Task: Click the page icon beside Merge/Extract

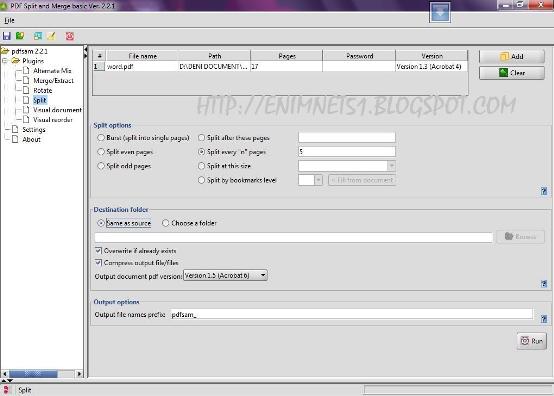Action: [26, 80]
